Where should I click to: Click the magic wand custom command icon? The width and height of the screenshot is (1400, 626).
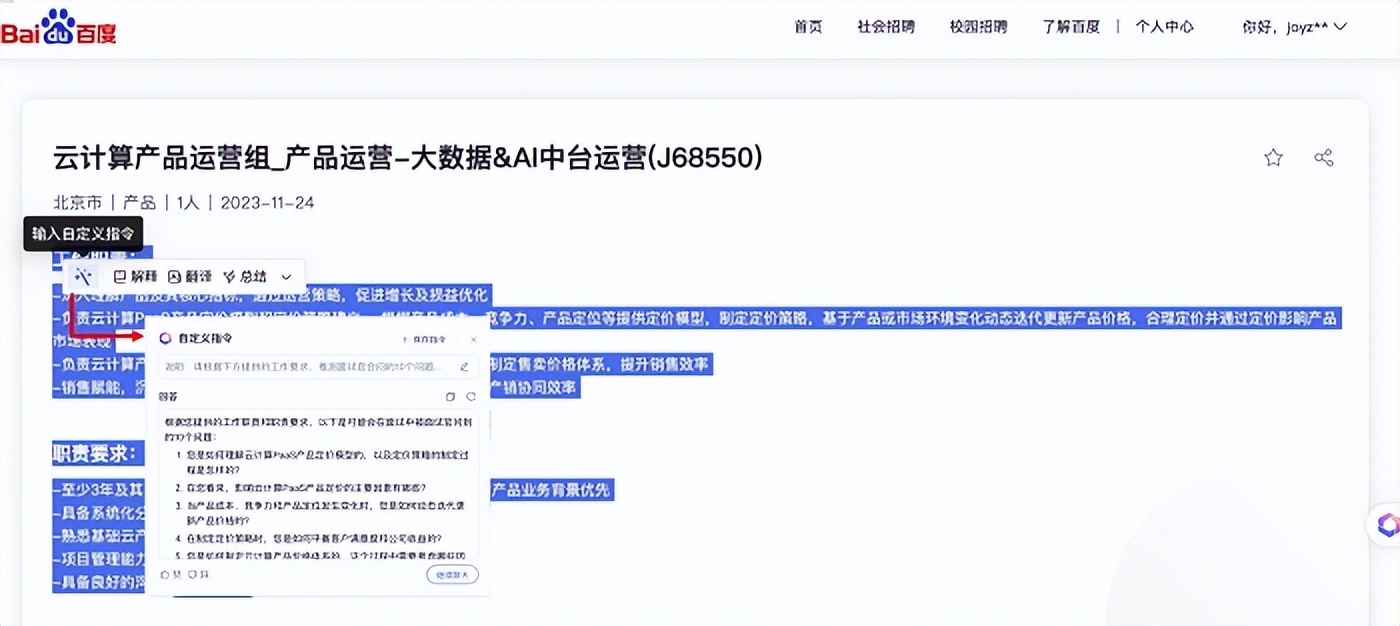(84, 277)
